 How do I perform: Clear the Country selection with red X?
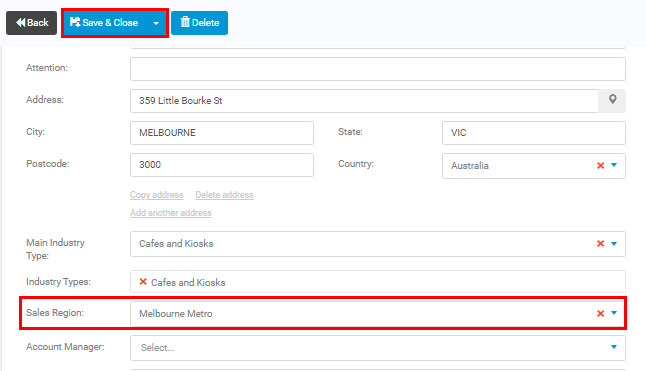600,166
